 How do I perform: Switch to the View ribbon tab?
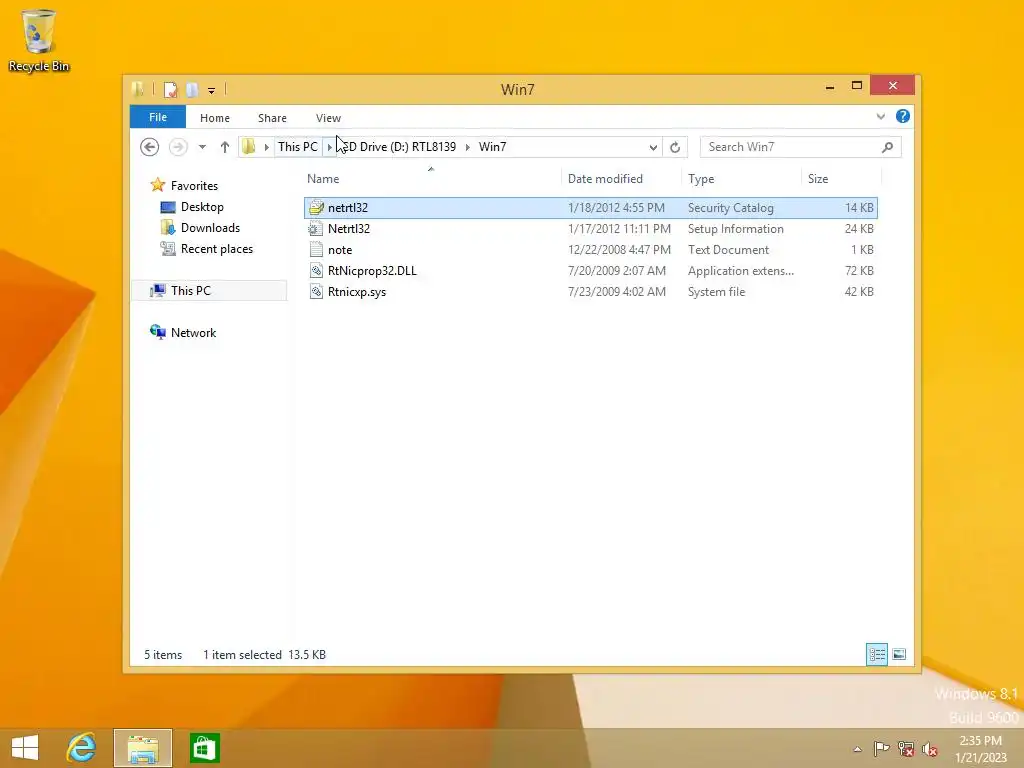click(x=328, y=118)
